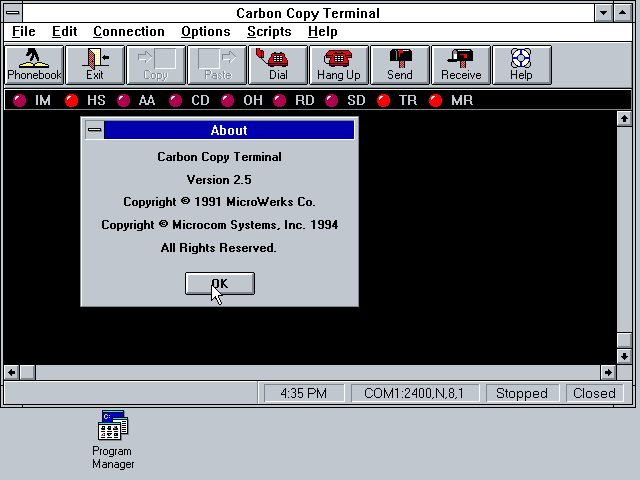Screen dimensions: 640x480
Task: Click the HS status indicator light
Action: pos(71,100)
